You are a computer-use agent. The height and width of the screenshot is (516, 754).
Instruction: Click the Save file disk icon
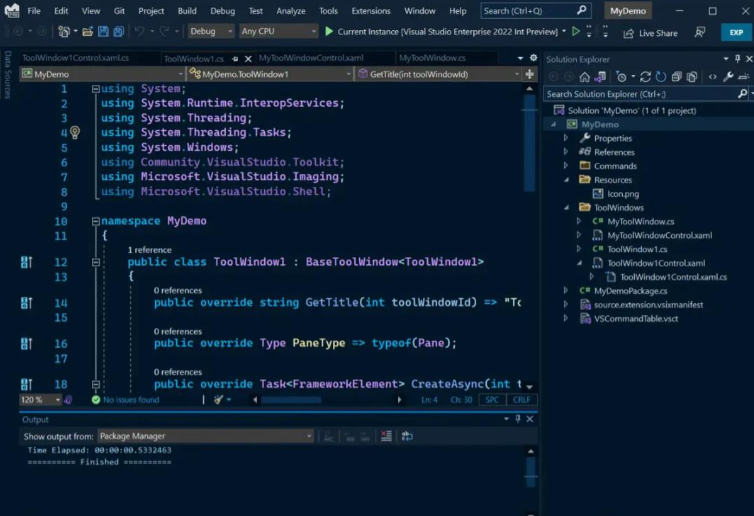pyautogui.click(x=103, y=32)
